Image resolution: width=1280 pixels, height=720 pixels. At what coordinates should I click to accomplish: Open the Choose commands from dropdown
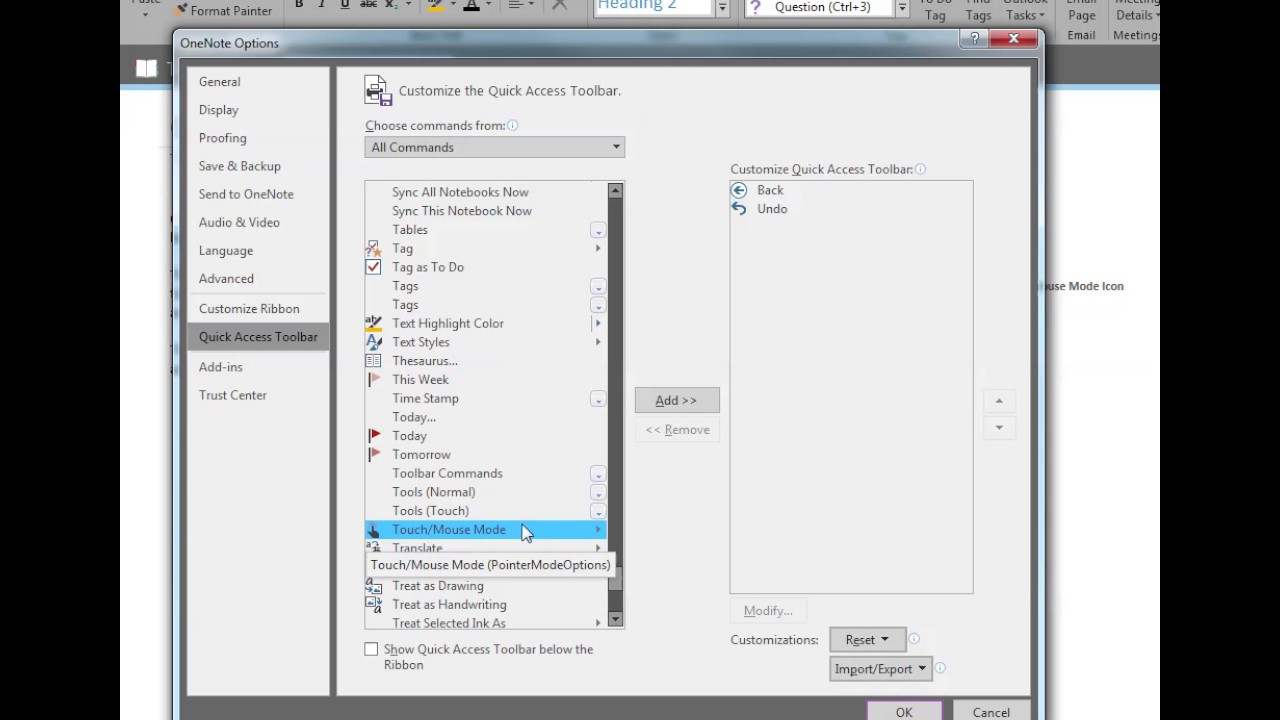tap(495, 147)
